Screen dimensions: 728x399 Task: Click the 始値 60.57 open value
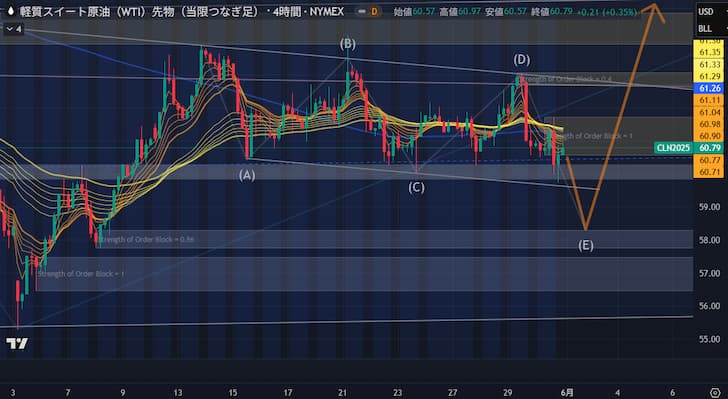tap(414, 12)
